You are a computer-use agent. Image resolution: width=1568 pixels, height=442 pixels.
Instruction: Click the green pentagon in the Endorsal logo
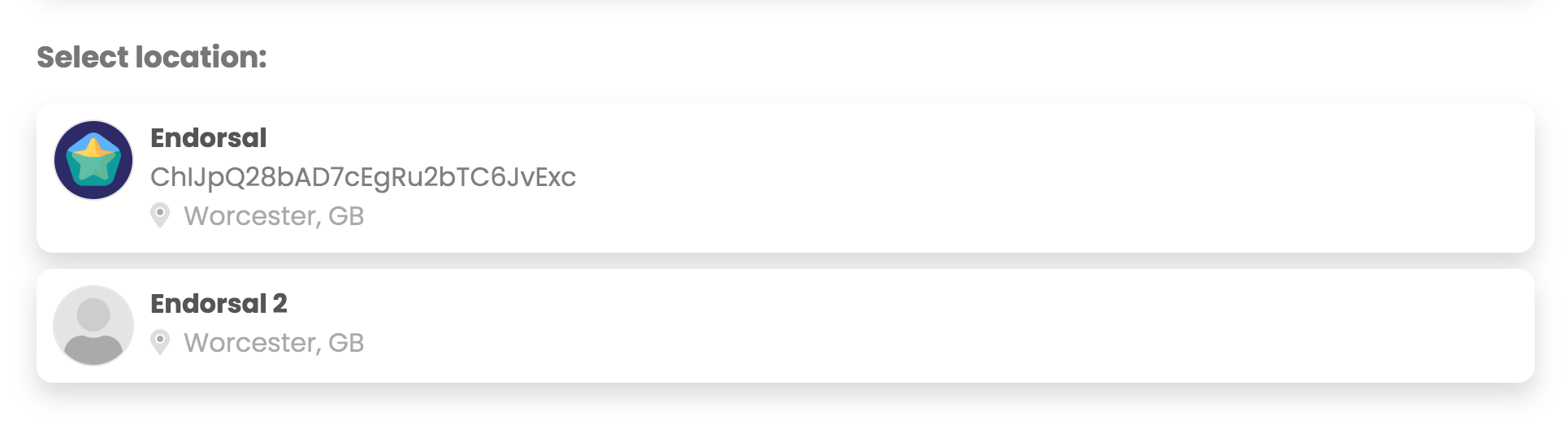tap(93, 168)
